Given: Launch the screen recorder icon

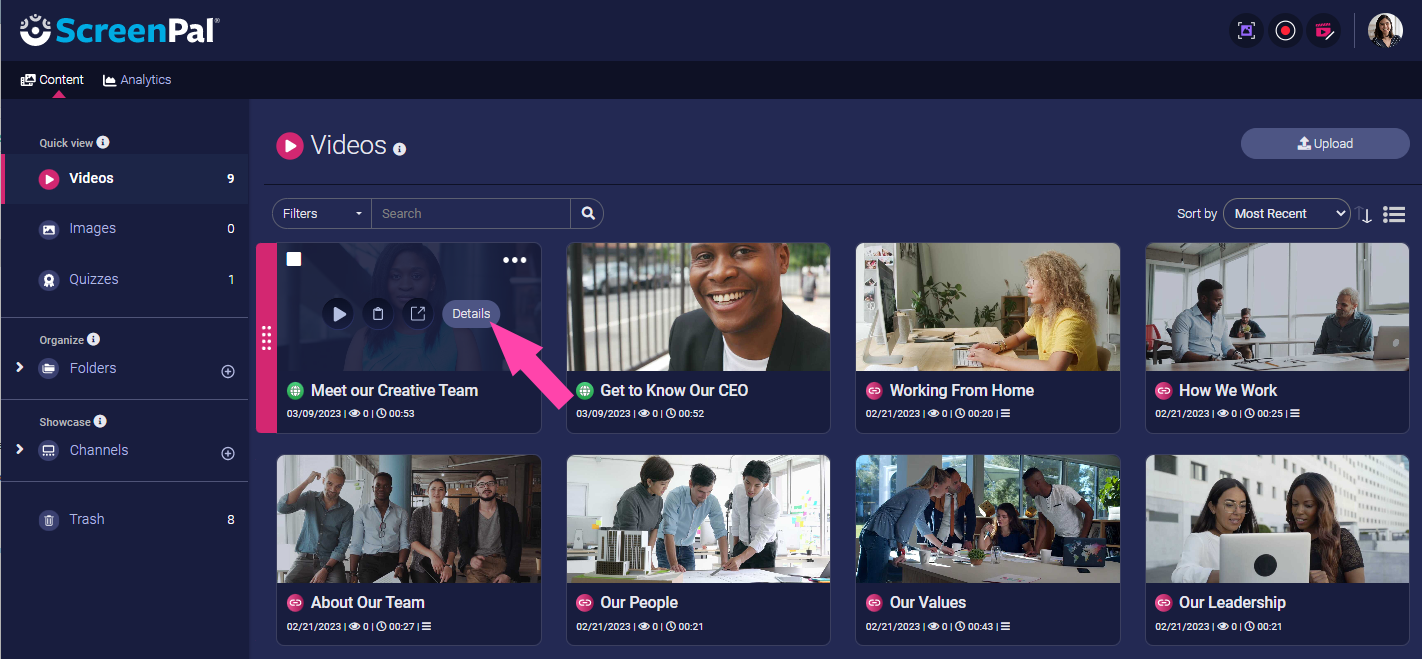Looking at the screenshot, I should pos(1286,31).
